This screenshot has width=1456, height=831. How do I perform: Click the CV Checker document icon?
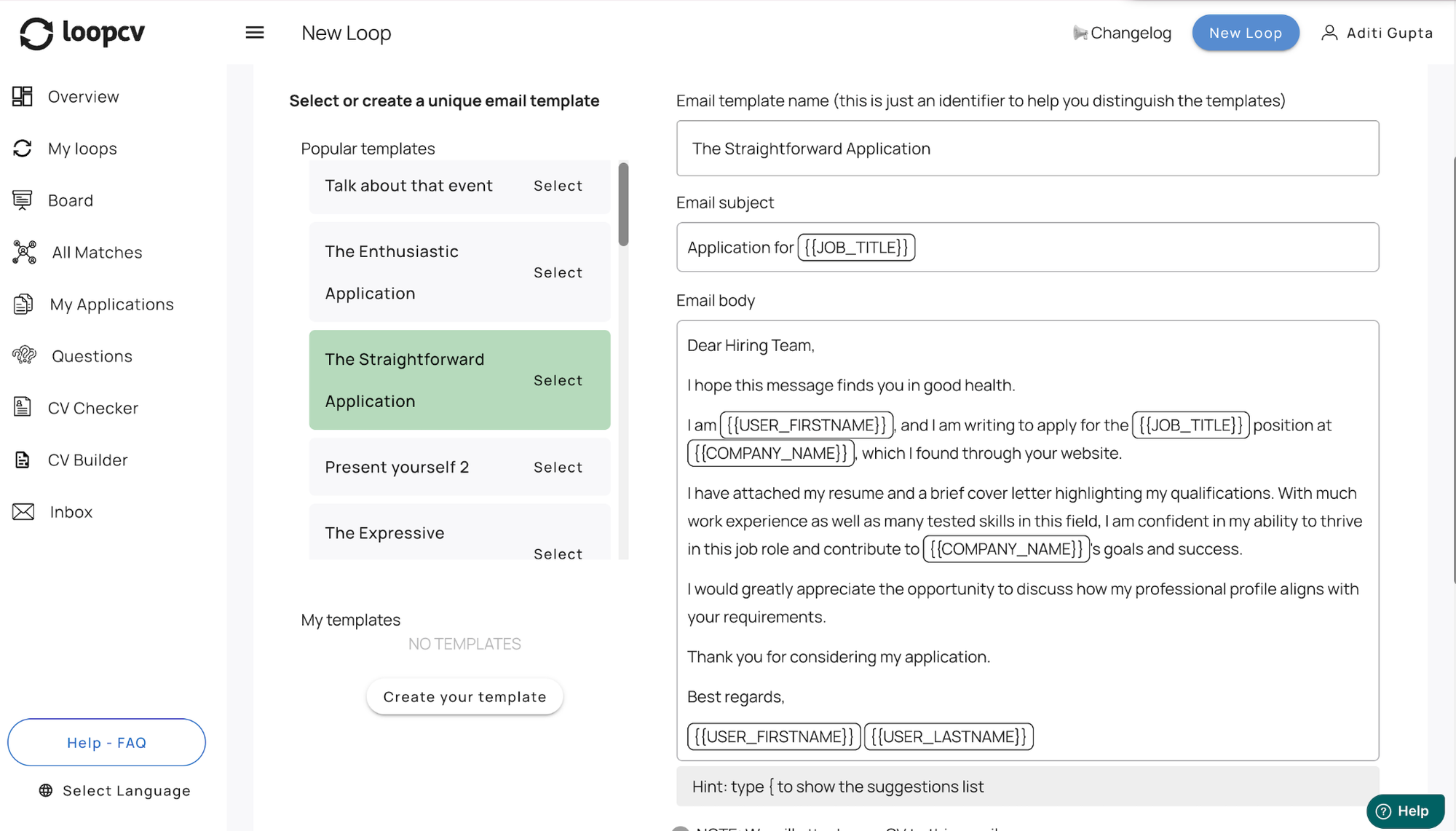pyautogui.click(x=23, y=407)
